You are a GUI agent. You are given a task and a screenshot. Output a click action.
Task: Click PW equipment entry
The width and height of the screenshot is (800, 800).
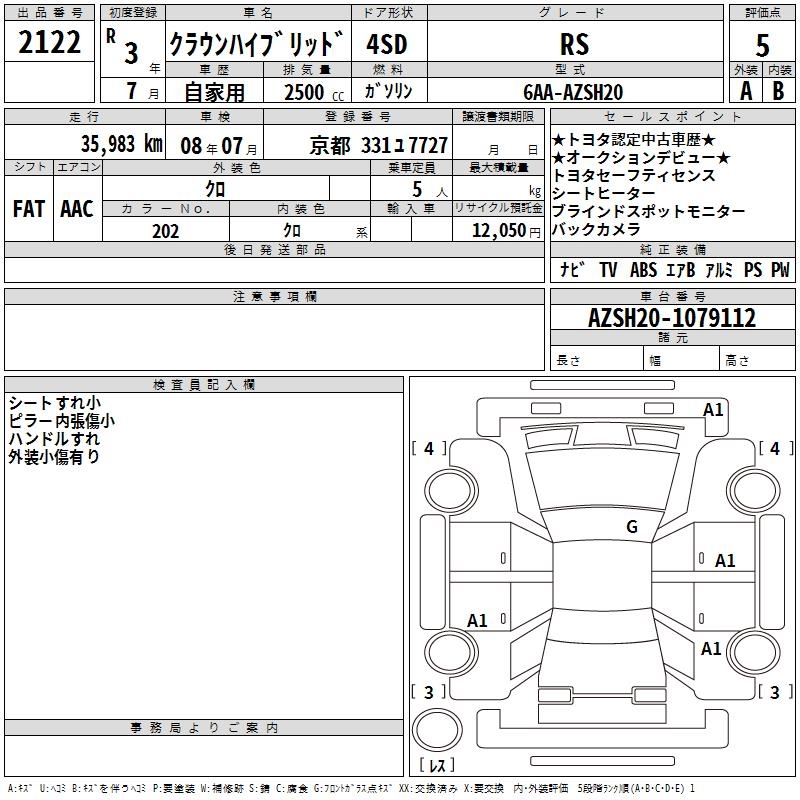click(x=780, y=269)
